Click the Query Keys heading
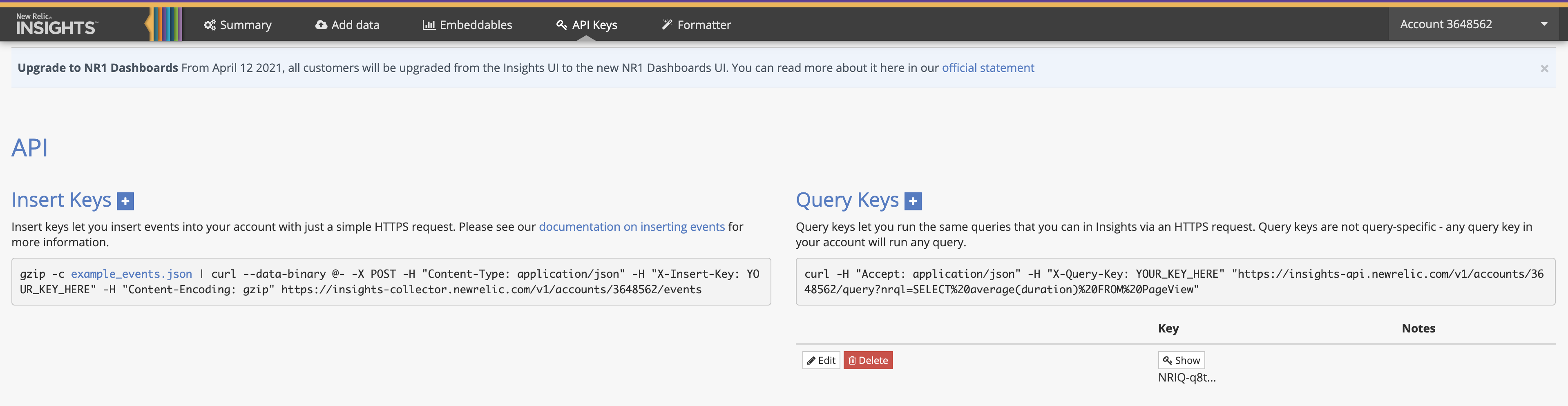Viewport: 1568px width, 406px height. 847,200
